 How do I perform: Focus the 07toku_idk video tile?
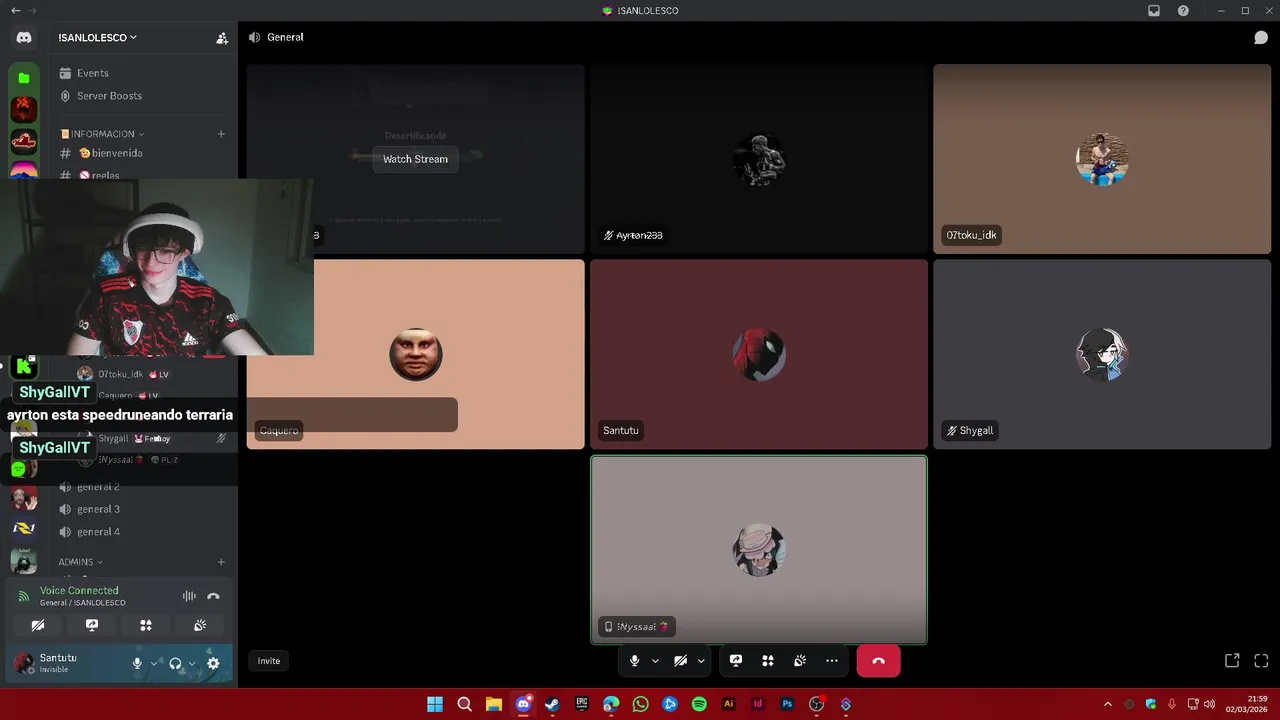click(x=1102, y=159)
